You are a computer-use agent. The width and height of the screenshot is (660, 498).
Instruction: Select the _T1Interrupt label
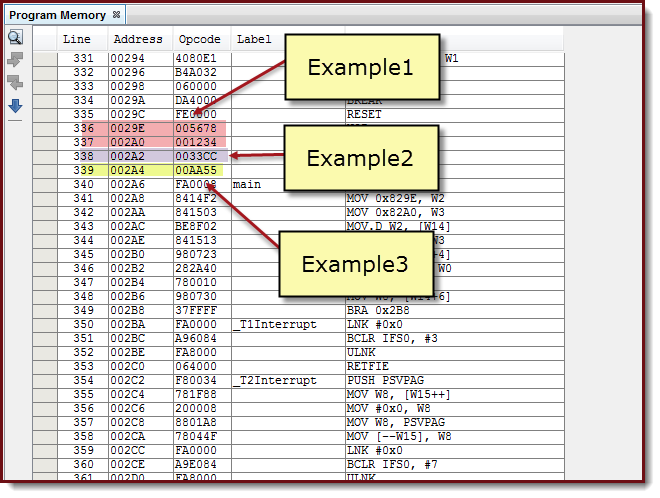[x=274, y=324]
